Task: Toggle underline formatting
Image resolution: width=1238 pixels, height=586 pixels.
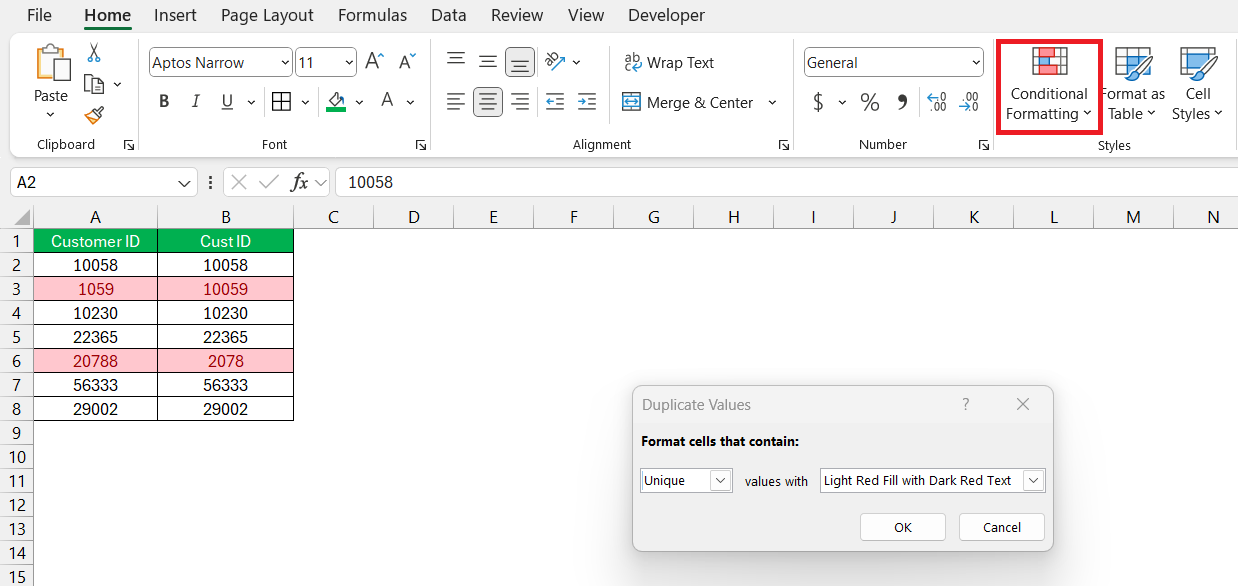Action: click(x=227, y=102)
